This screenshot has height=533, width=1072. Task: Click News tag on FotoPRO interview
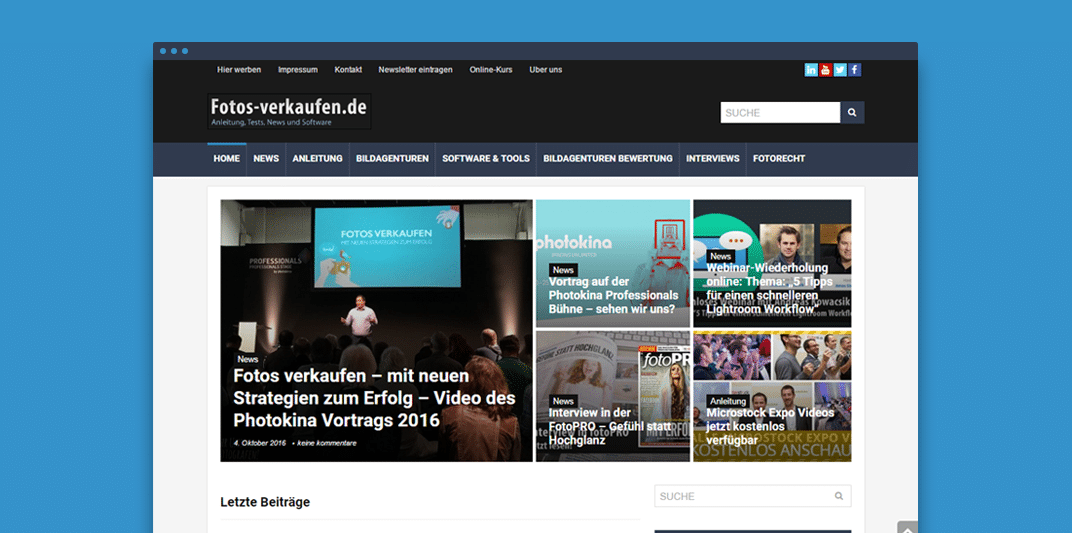coord(563,401)
